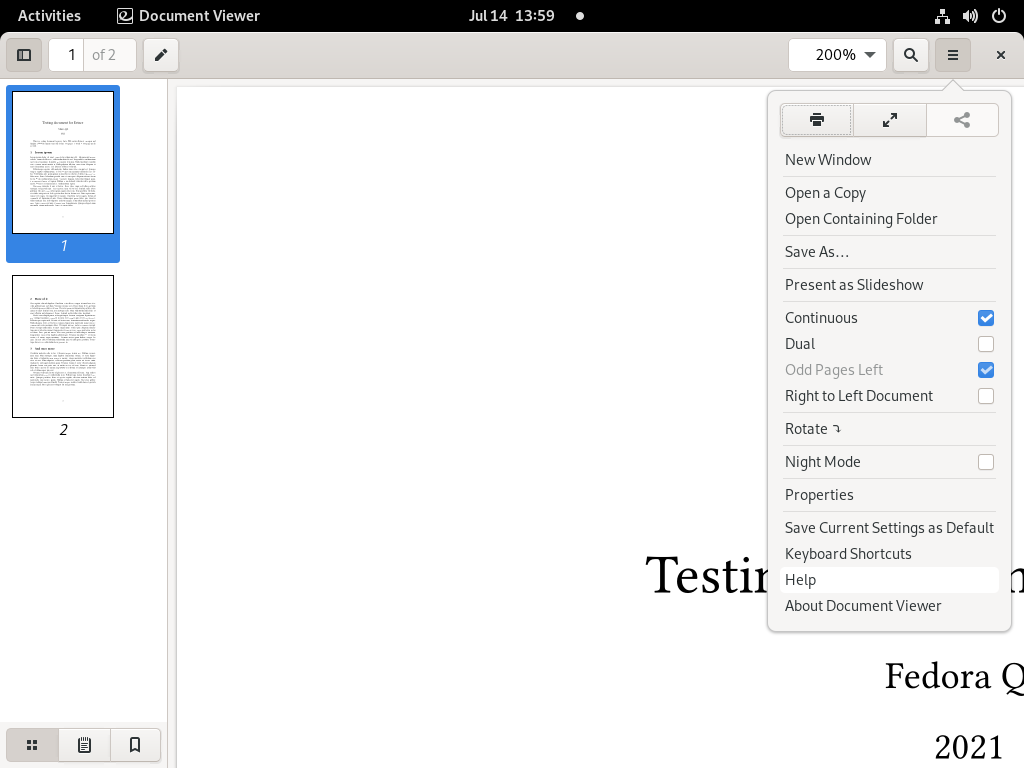1024x768 pixels.
Task: Enable the Night Mode checkbox
Action: 985,462
